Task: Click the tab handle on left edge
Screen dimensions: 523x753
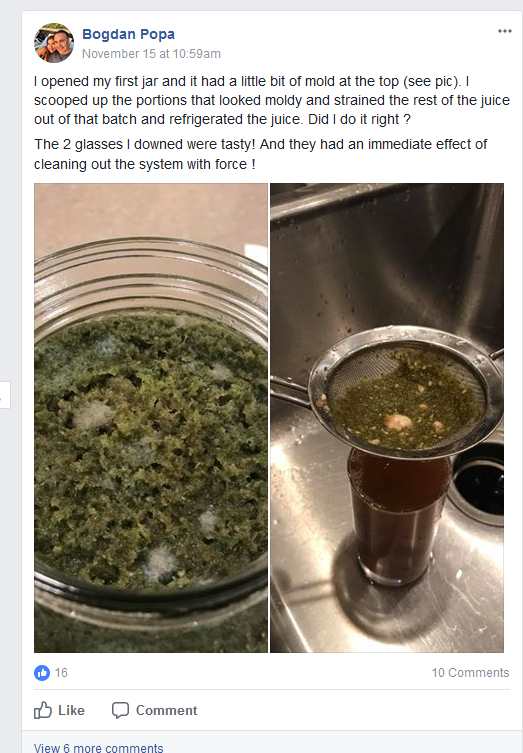Action: (x=5, y=395)
